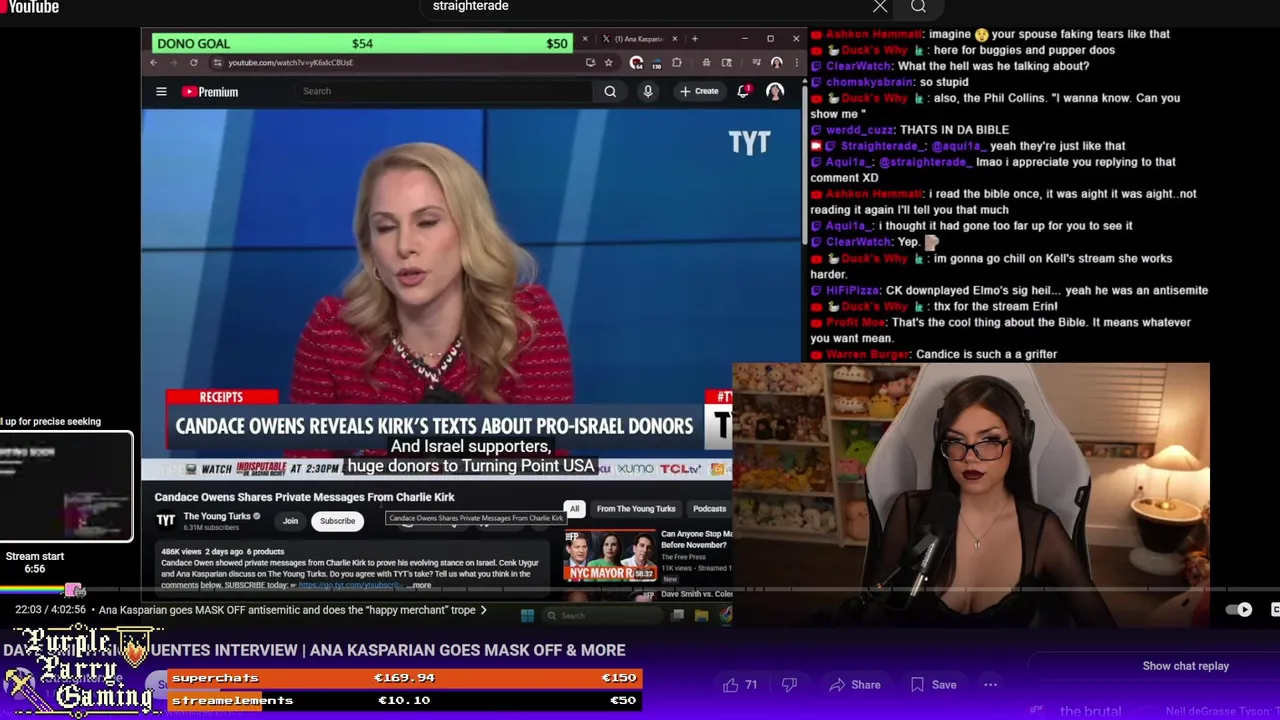Open the NYC Mayor recommended video thumbnail

(x=610, y=556)
